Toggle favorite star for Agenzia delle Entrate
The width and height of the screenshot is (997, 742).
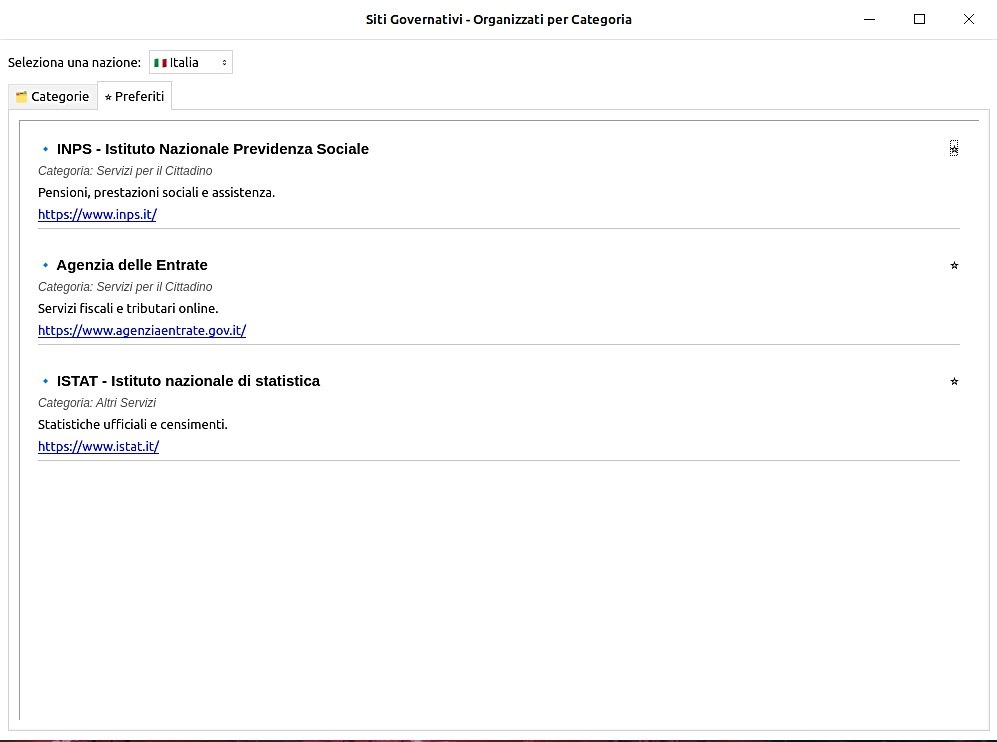click(x=954, y=265)
